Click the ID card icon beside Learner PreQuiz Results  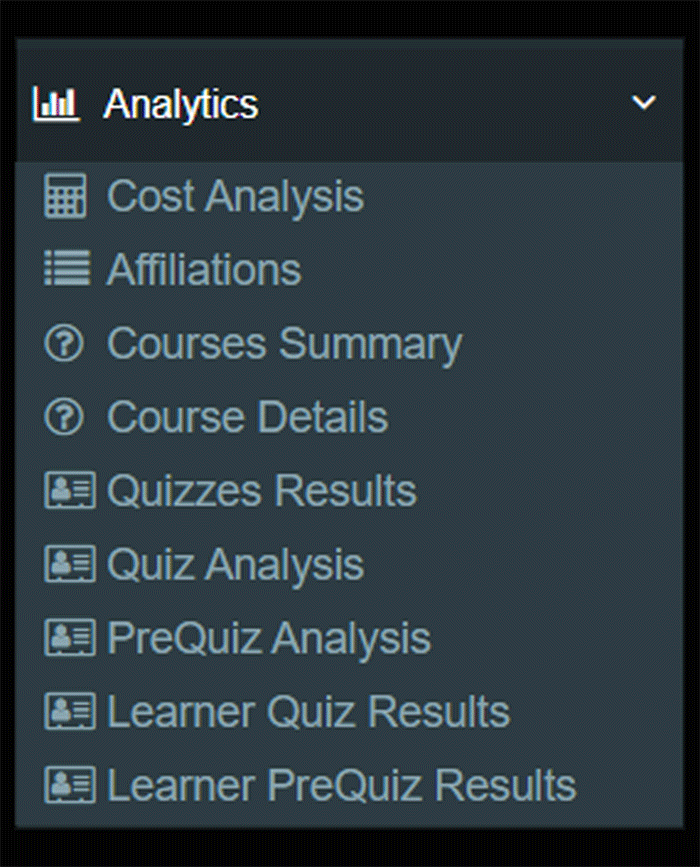(x=69, y=785)
